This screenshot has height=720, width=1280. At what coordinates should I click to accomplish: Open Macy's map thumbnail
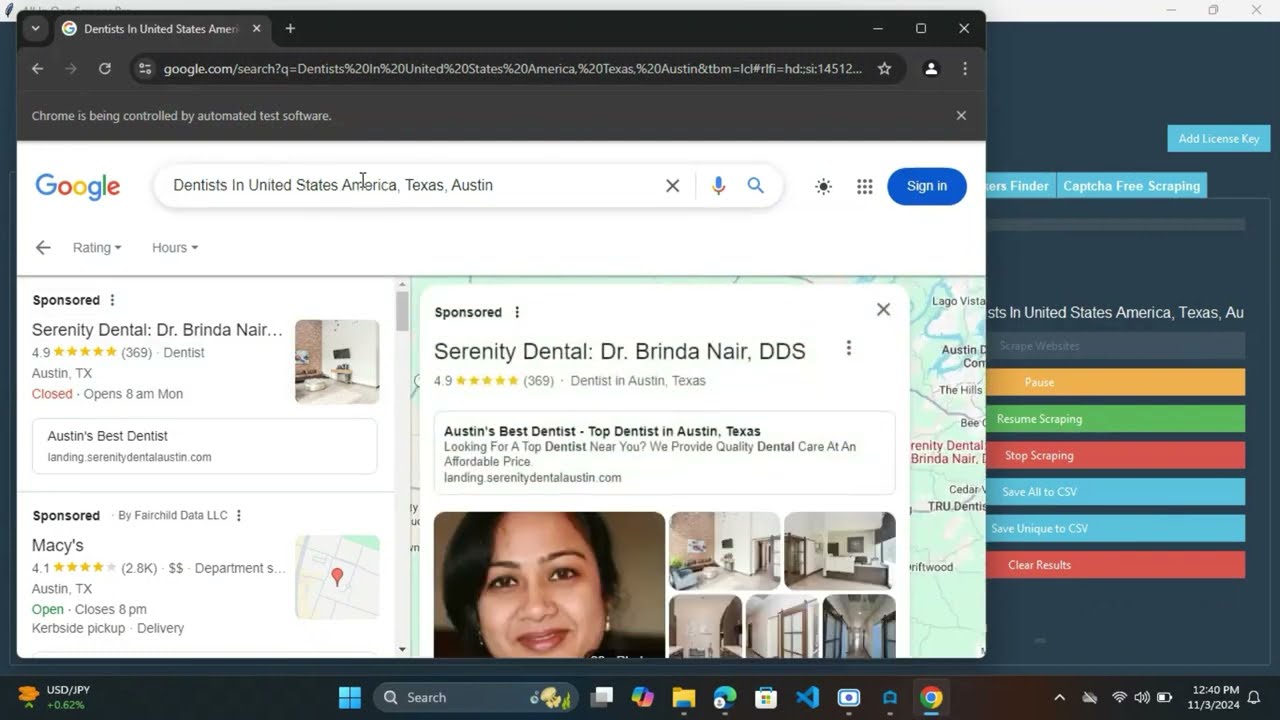(337, 577)
